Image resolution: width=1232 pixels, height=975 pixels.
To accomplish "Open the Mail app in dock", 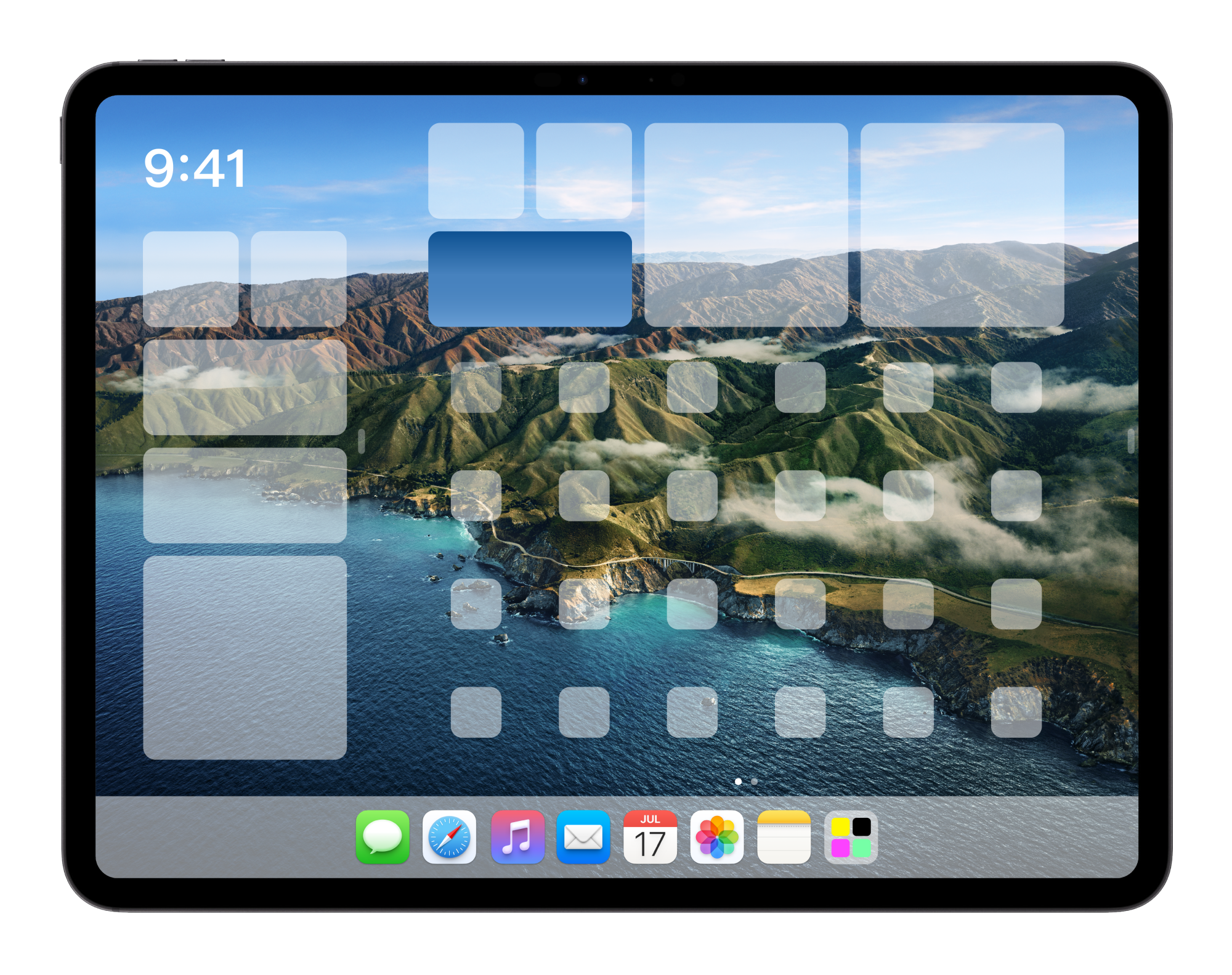I will click(583, 837).
